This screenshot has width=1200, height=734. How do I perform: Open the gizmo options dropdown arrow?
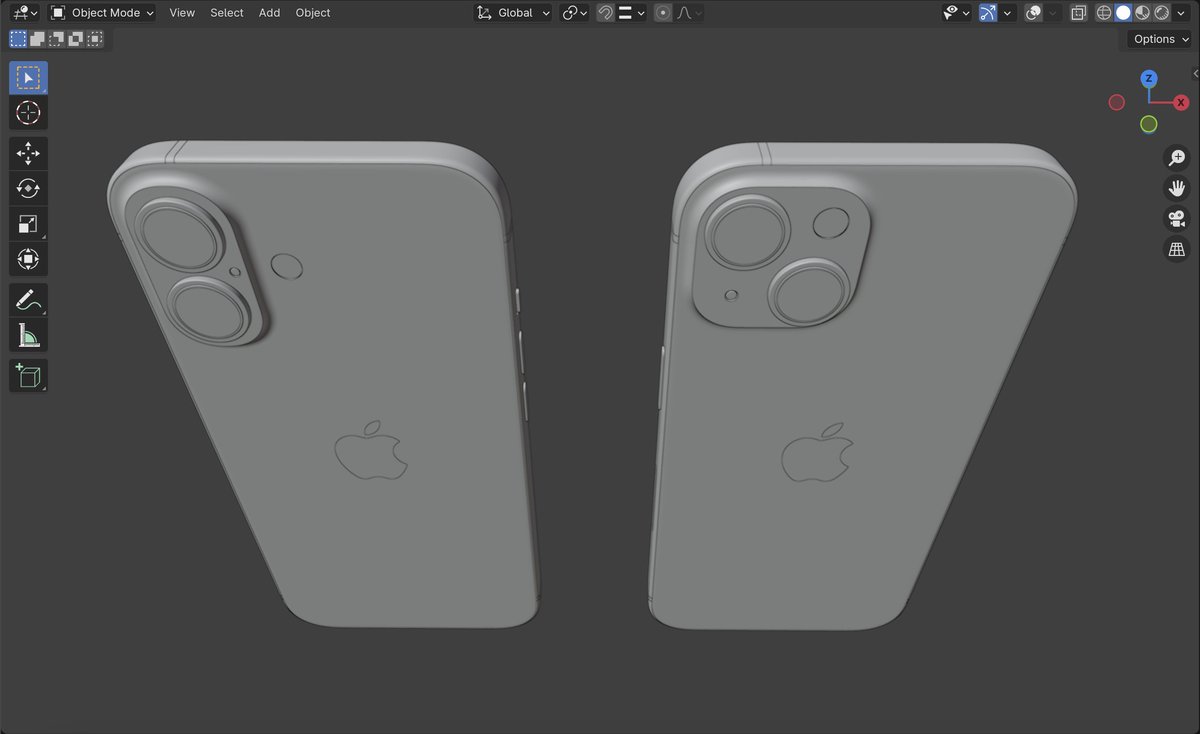coord(1008,13)
